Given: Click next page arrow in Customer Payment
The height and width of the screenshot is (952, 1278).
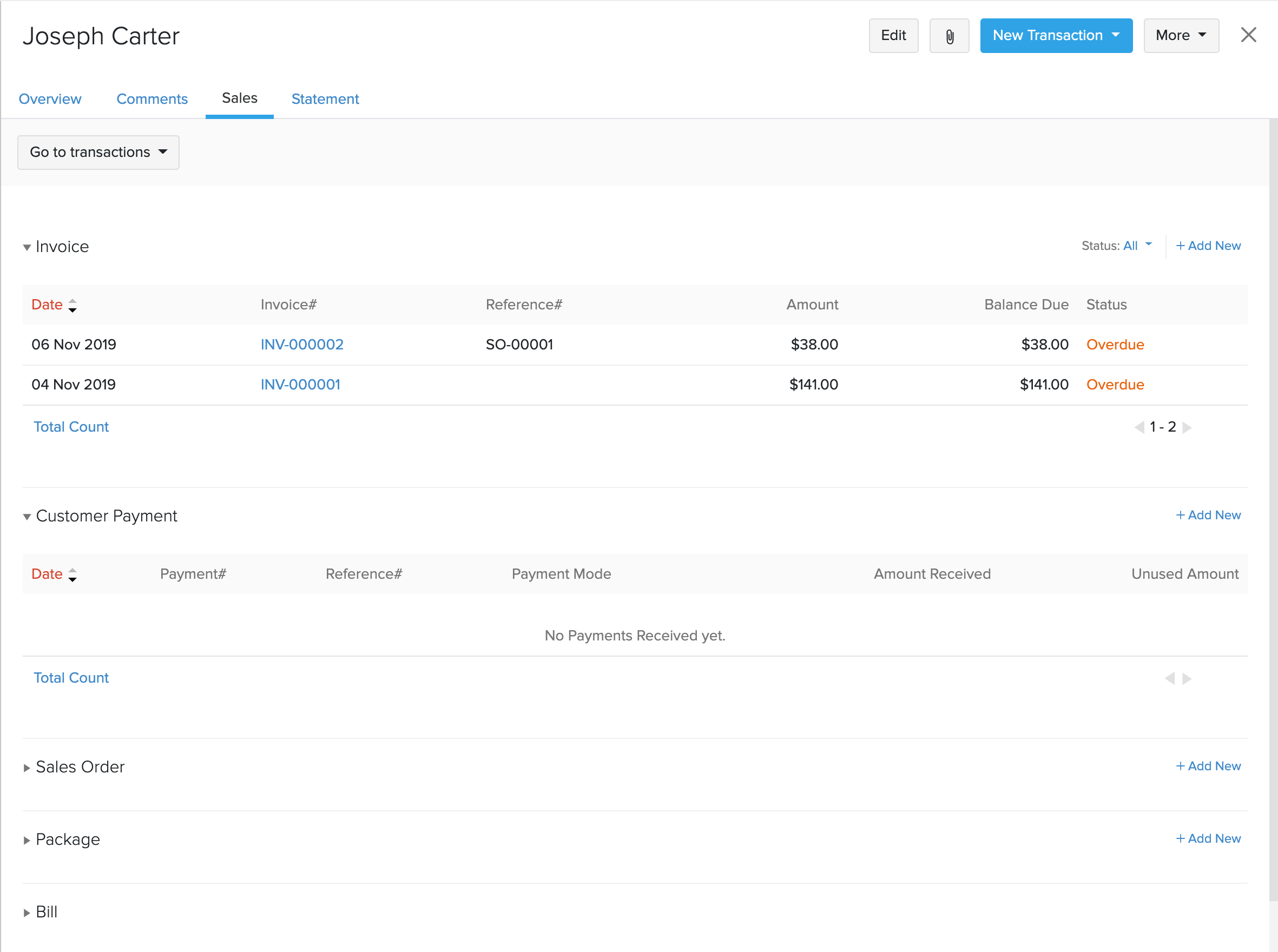Looking at the screenshot, I should [1187, 678].
